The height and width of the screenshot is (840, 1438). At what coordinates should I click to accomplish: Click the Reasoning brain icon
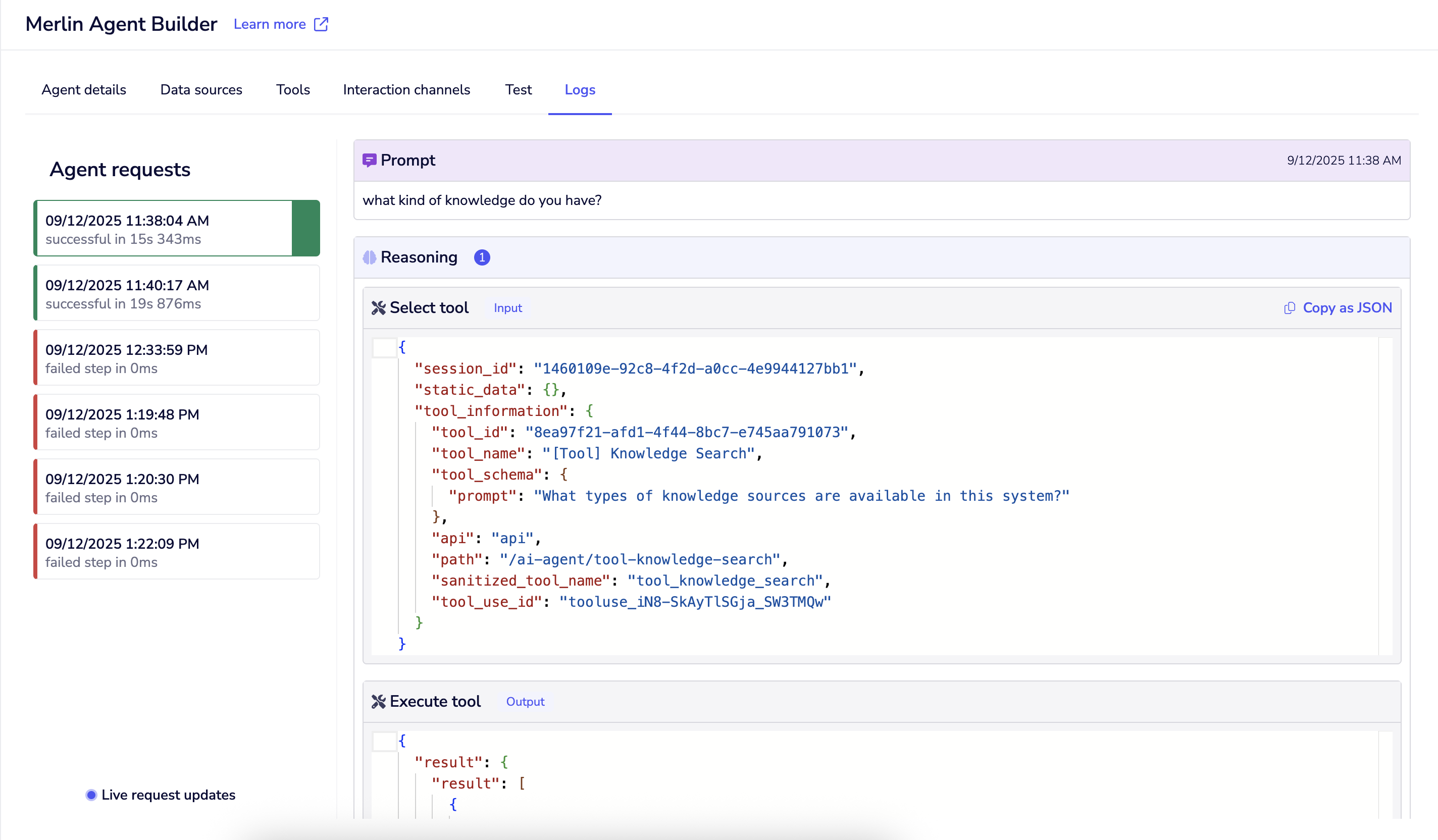tap(369, 257)
